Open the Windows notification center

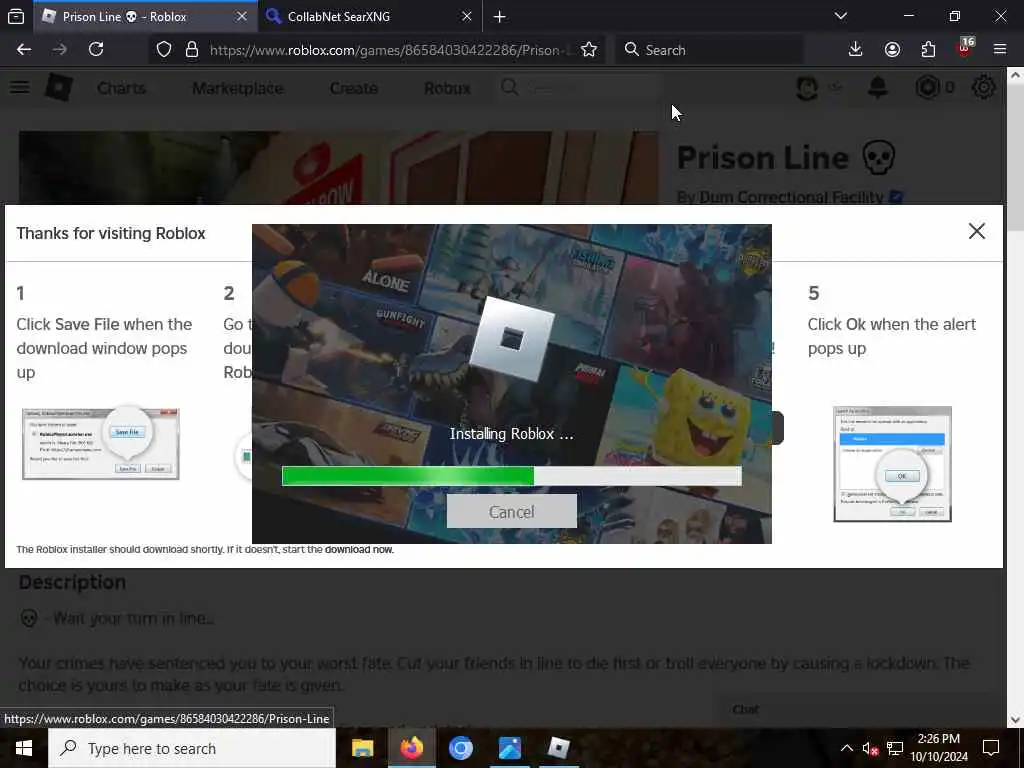(x=991, y=748)
